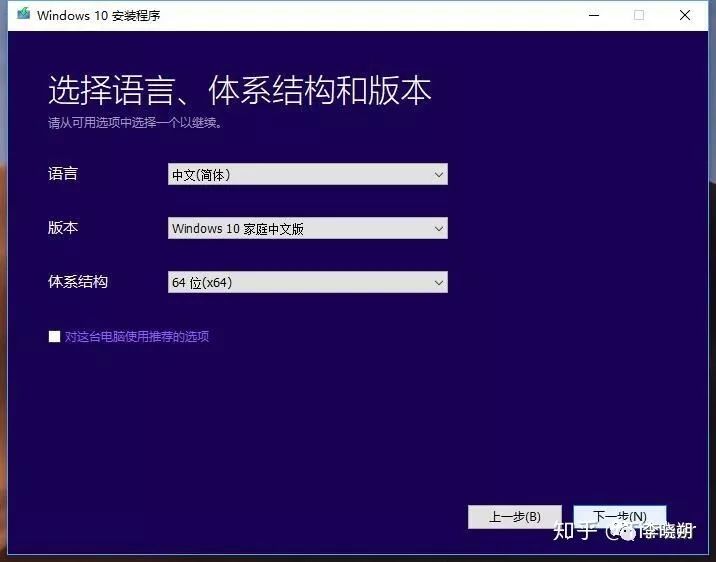
Task: Go back with 上一步(B) button
Action: pyautogui.click(x=515, y=517)
